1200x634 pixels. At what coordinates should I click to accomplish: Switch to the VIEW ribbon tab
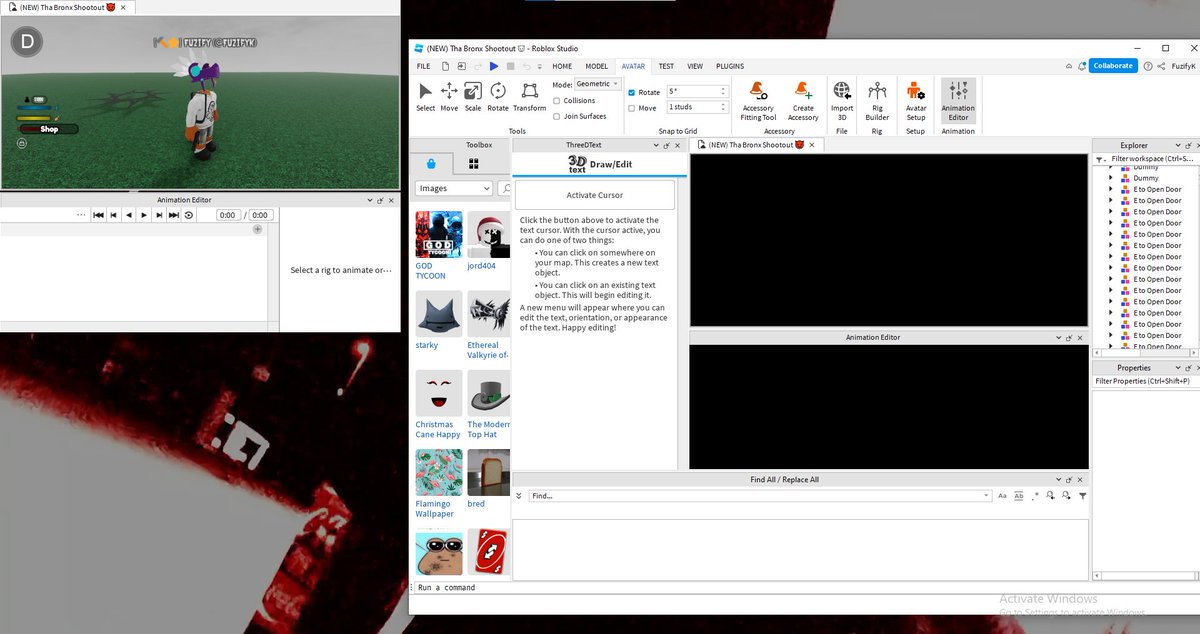(695, 66)
